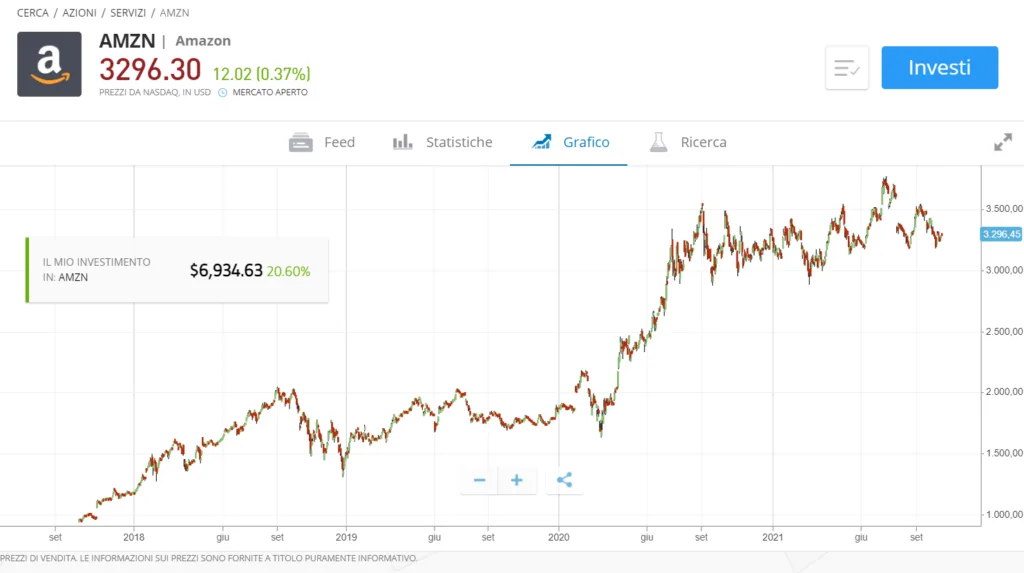
Task: Click the Amazon logo thumbnail
Action: click(x=49, y=64)
